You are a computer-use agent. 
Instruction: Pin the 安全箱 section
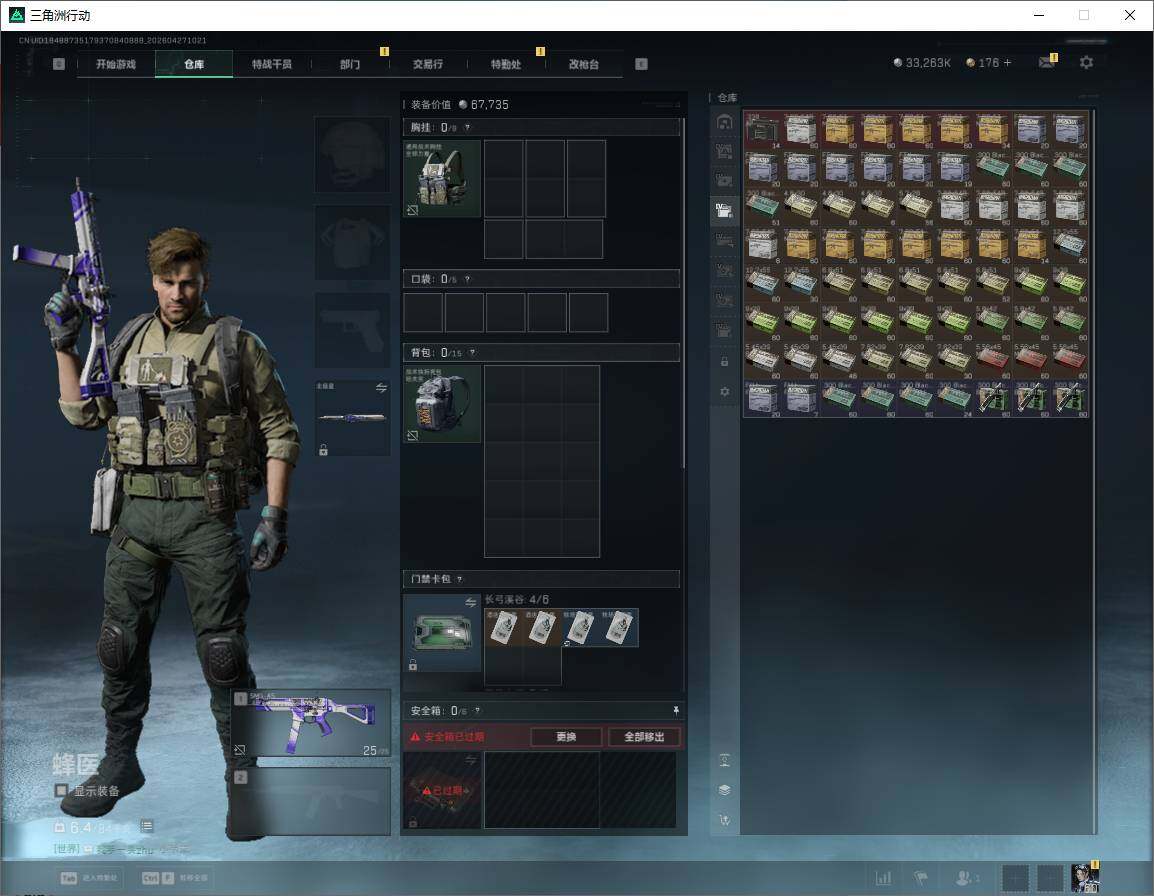[676, 710]
